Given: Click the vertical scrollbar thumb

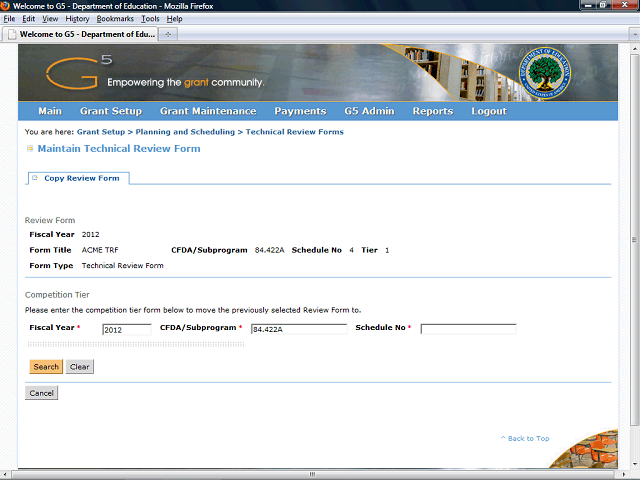Looking at the screenshot, I should point(635,240).
